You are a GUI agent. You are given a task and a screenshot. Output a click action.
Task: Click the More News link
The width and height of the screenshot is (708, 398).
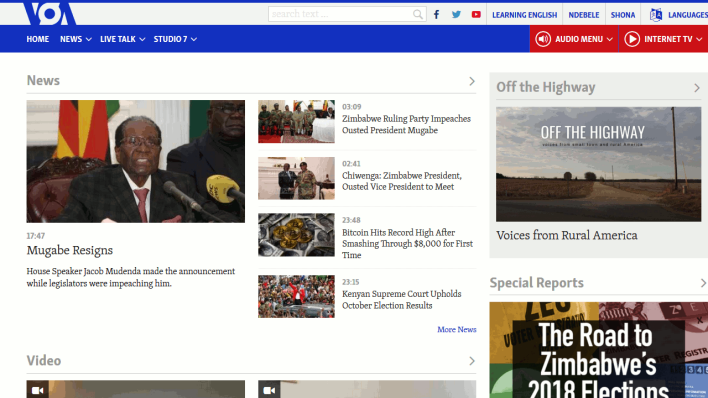pos(456,329)
